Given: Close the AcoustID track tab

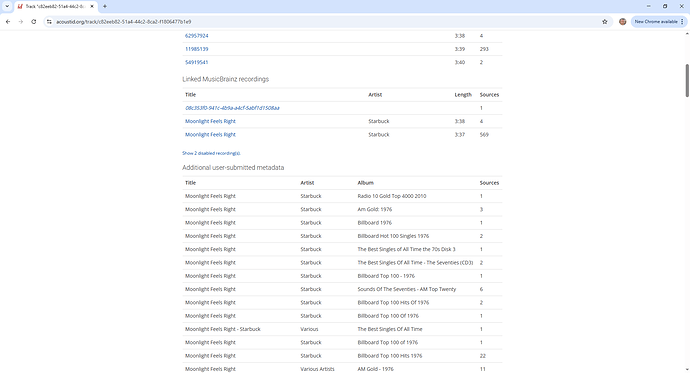Looking at the screenshot, I should click(92, 6).
